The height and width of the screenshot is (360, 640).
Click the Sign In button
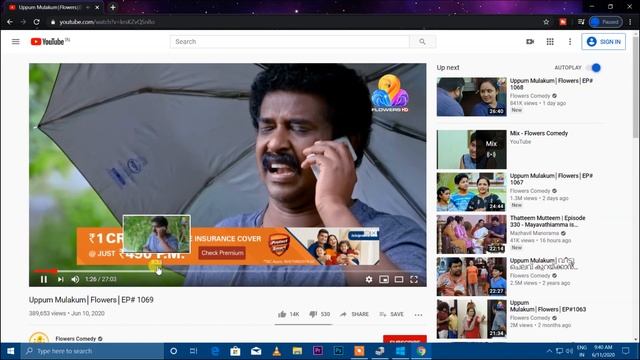(603, 42)
